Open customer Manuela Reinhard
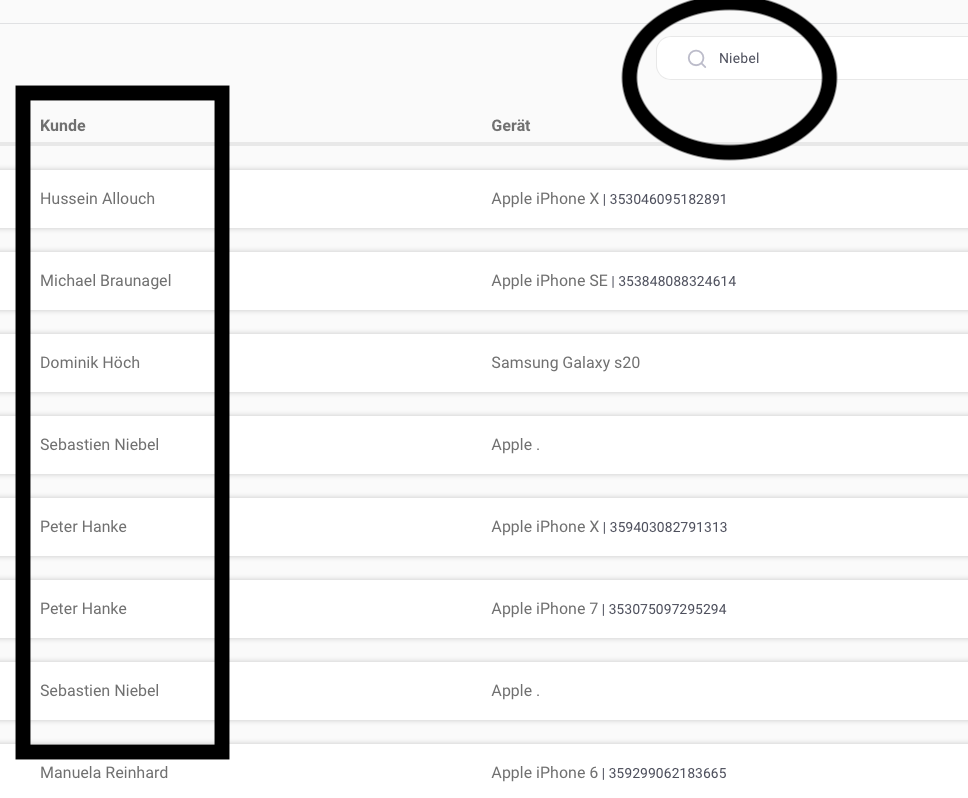The image size is (968, 798). (x=104, y=773)
